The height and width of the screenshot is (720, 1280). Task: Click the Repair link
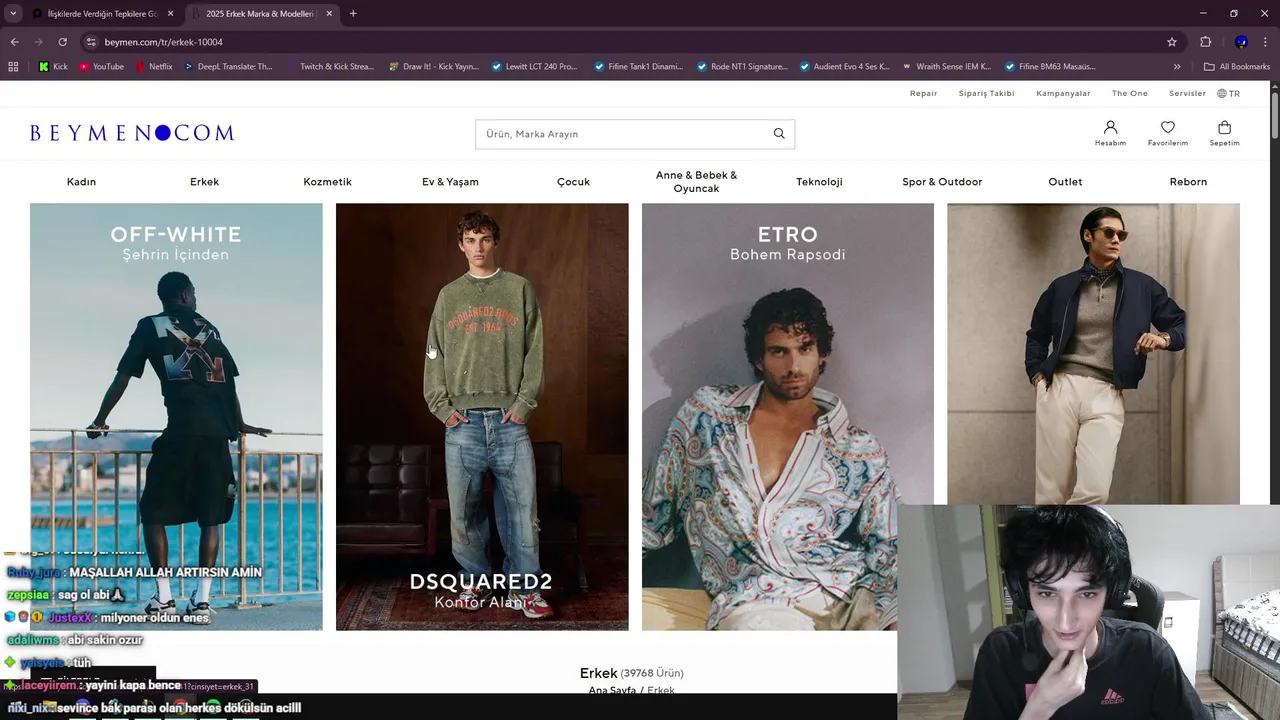click(x=923, y=93)
